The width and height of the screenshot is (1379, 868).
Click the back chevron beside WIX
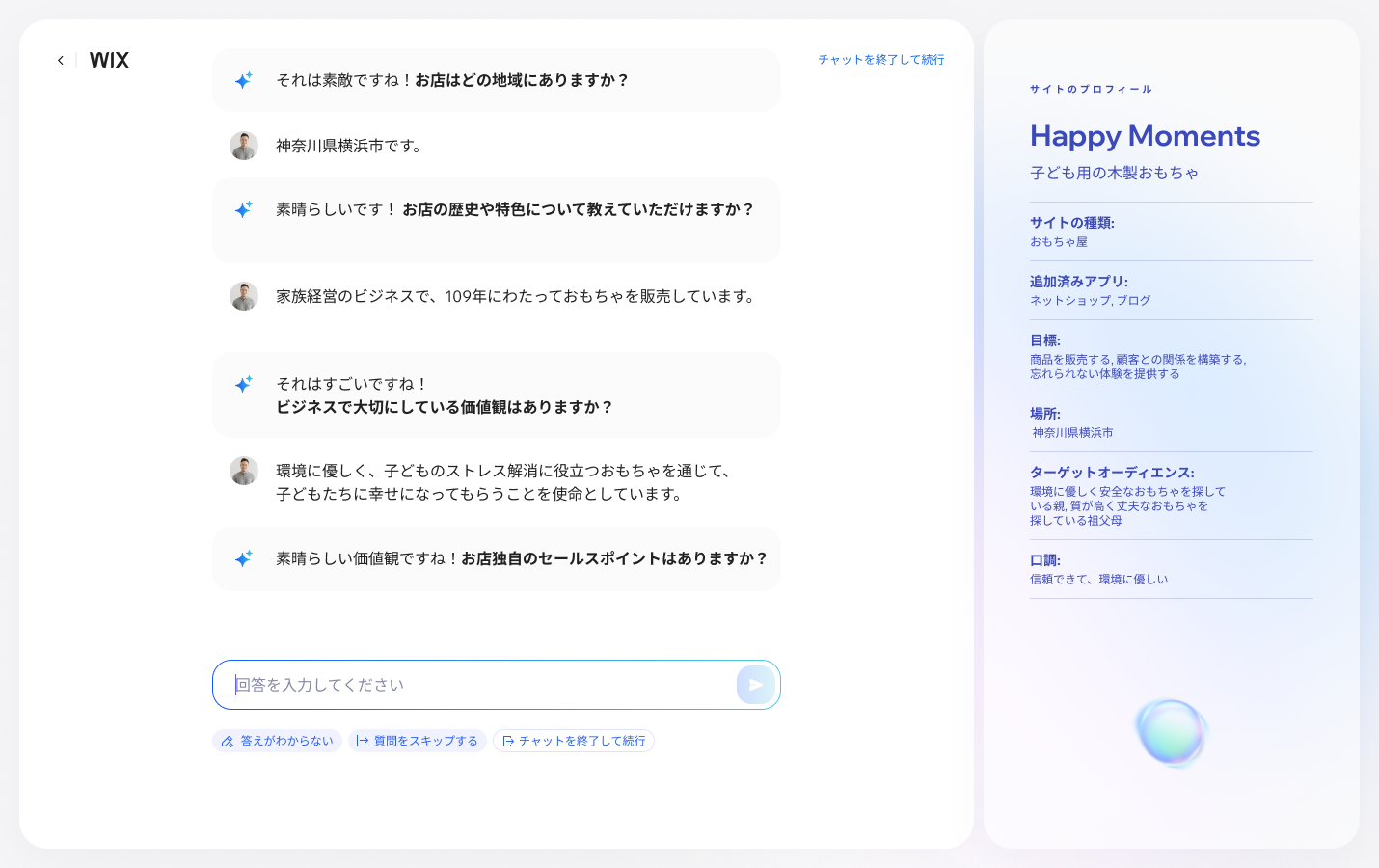60,60
